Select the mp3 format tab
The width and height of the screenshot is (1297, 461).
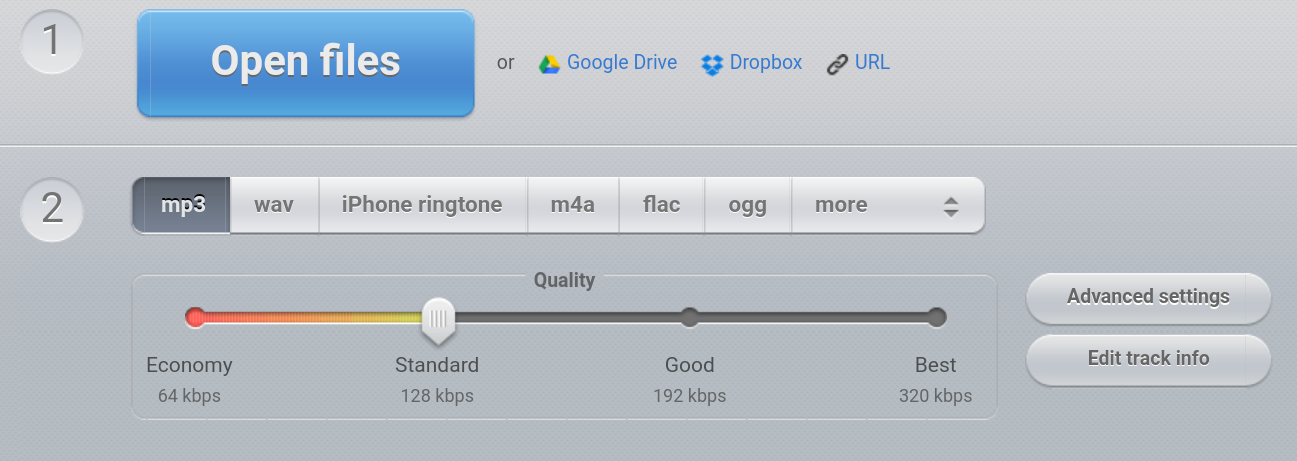(x=183, y=205)
